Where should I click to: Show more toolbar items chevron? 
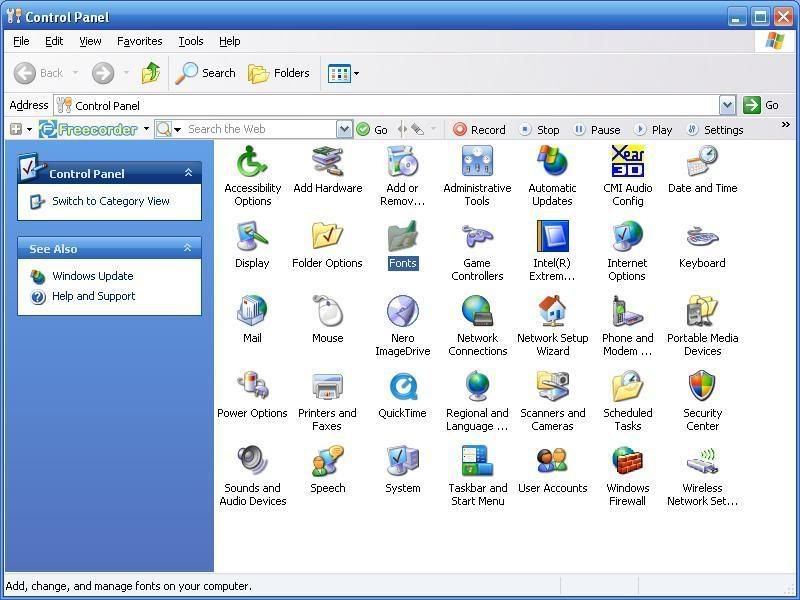pyautogui.click(x=785, y=124)
